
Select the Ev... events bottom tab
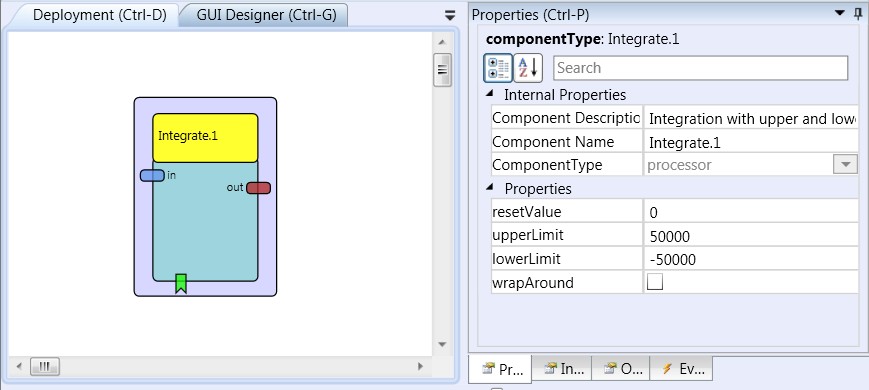pyautogui.click(x=681, y=368)
